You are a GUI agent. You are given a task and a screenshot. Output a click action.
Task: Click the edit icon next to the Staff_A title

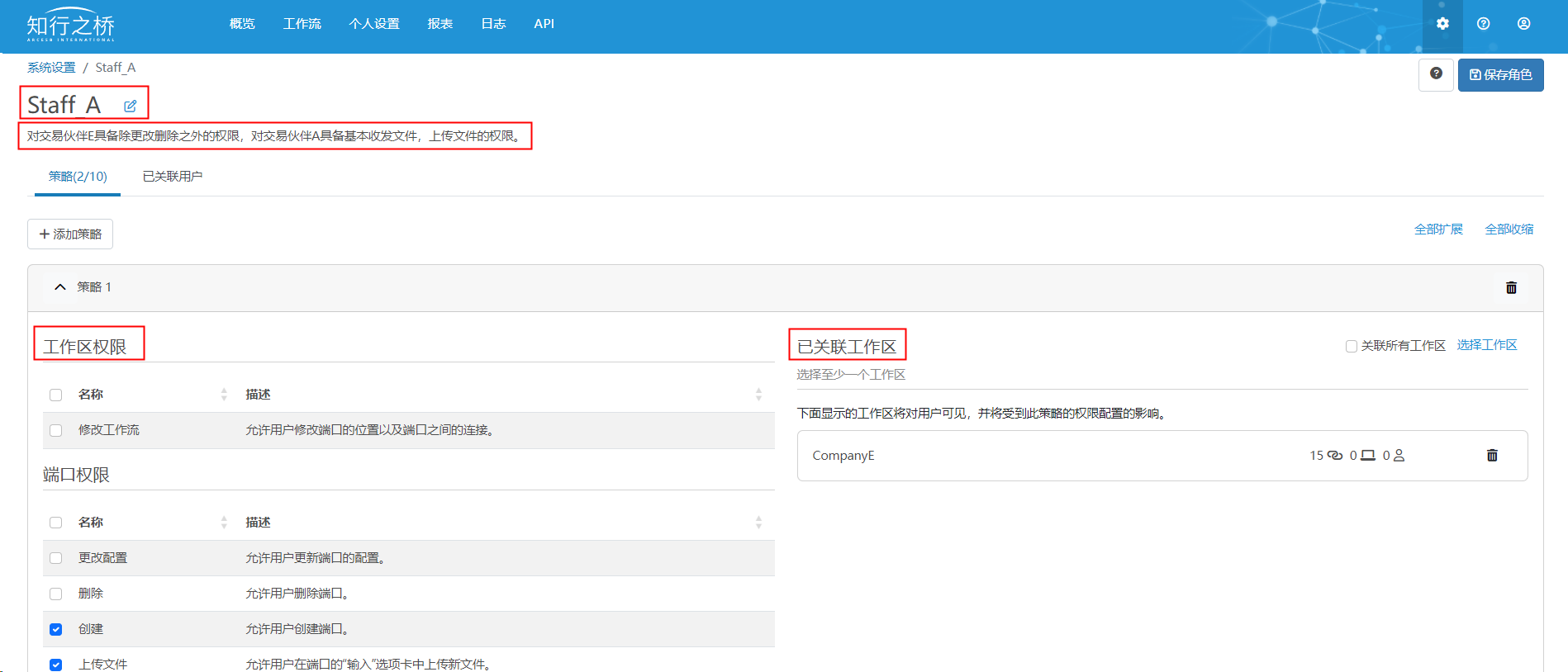point(131,106)
